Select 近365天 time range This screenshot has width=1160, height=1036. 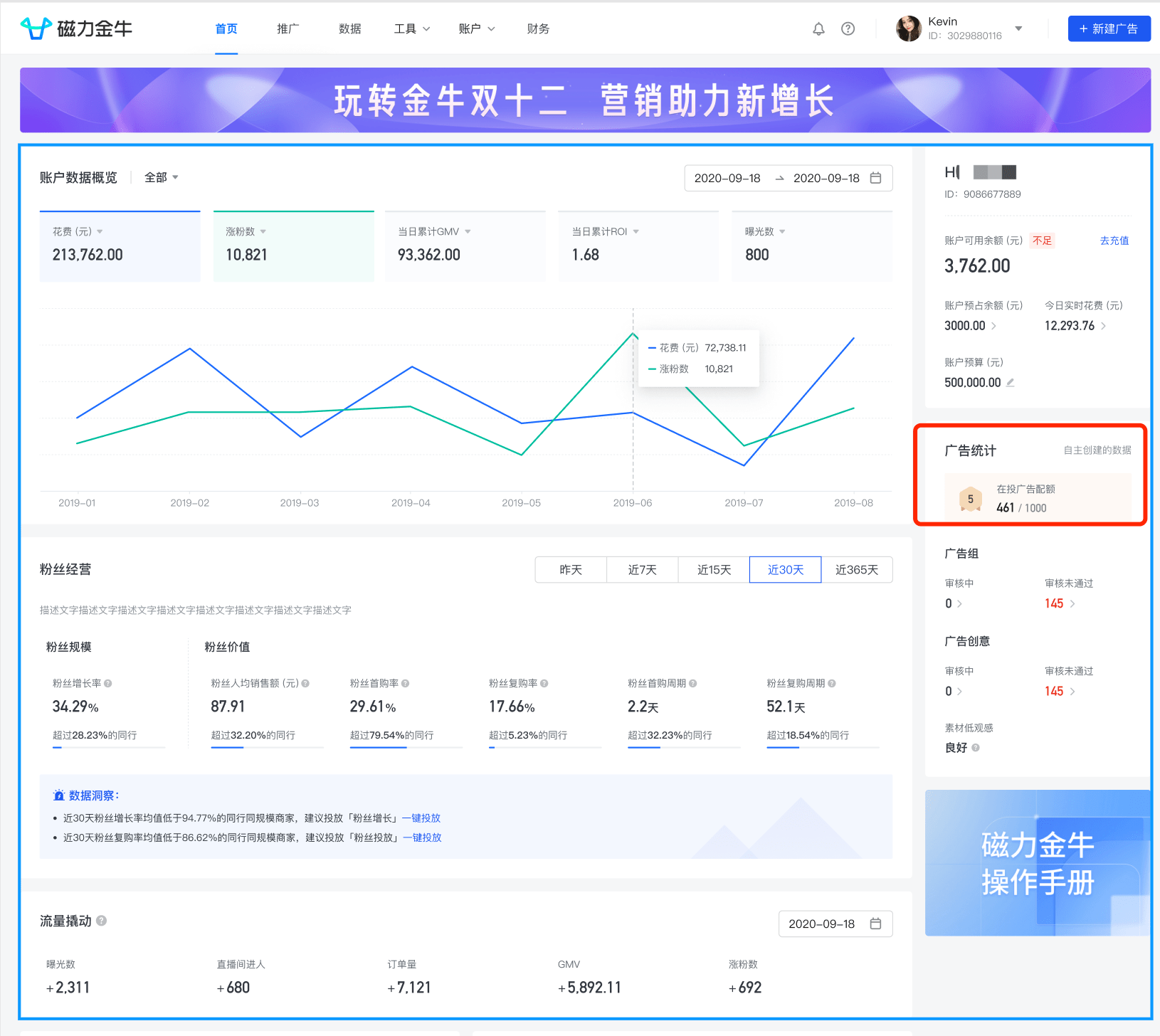(857, 570)
